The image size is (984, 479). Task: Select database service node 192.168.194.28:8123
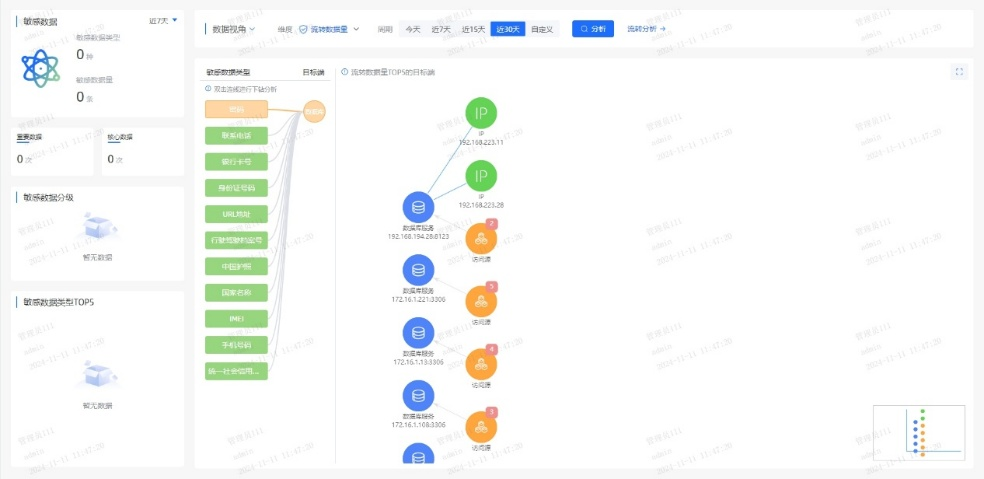click(418, 208)
